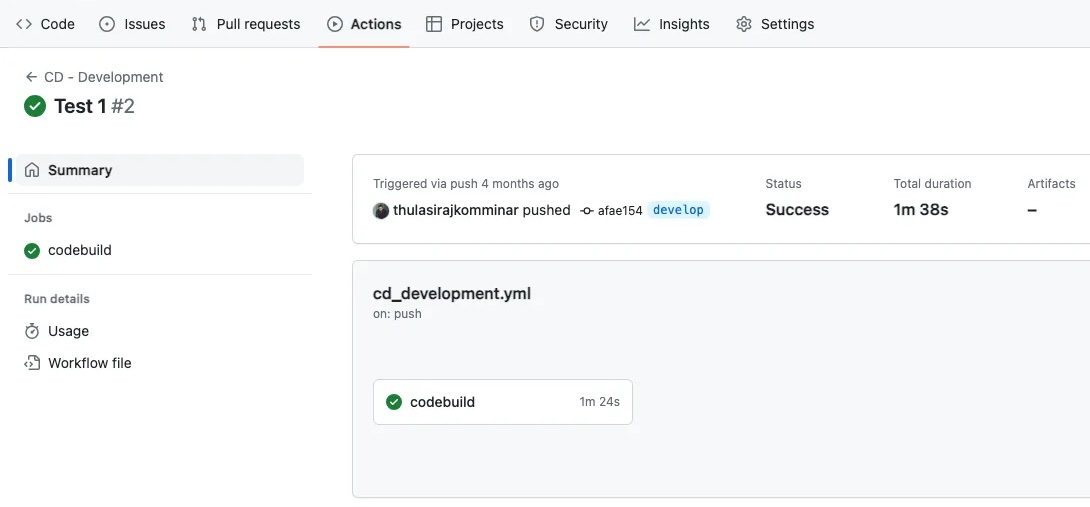Open repository Settings tab

pos(774,24)
